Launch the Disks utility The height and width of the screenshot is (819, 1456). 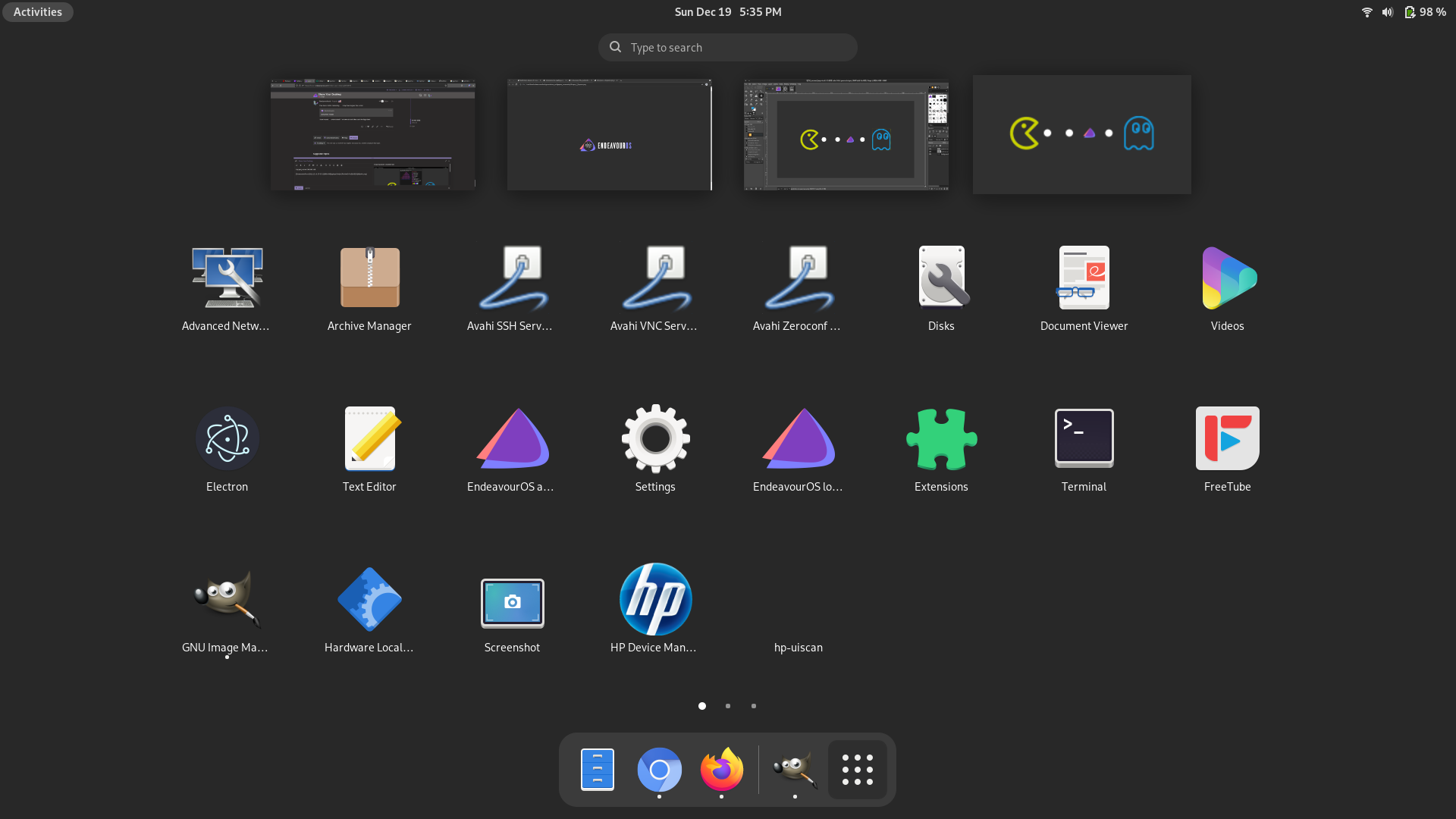point(941,278)
